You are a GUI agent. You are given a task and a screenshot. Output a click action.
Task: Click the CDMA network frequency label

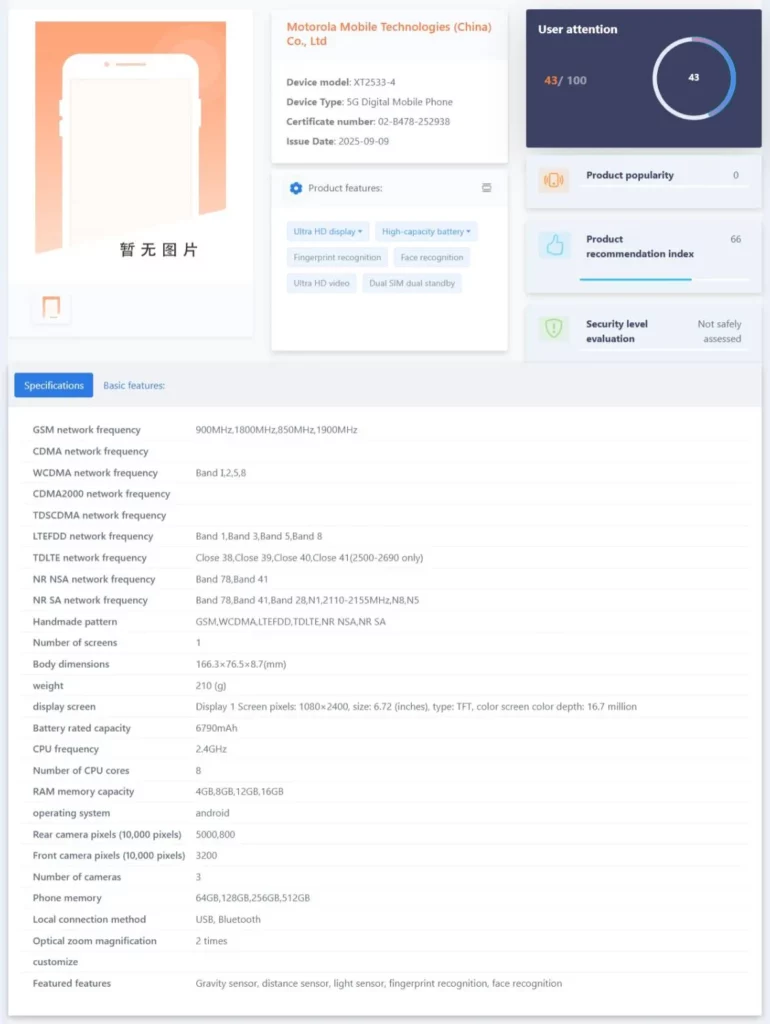tap(91, 451)
